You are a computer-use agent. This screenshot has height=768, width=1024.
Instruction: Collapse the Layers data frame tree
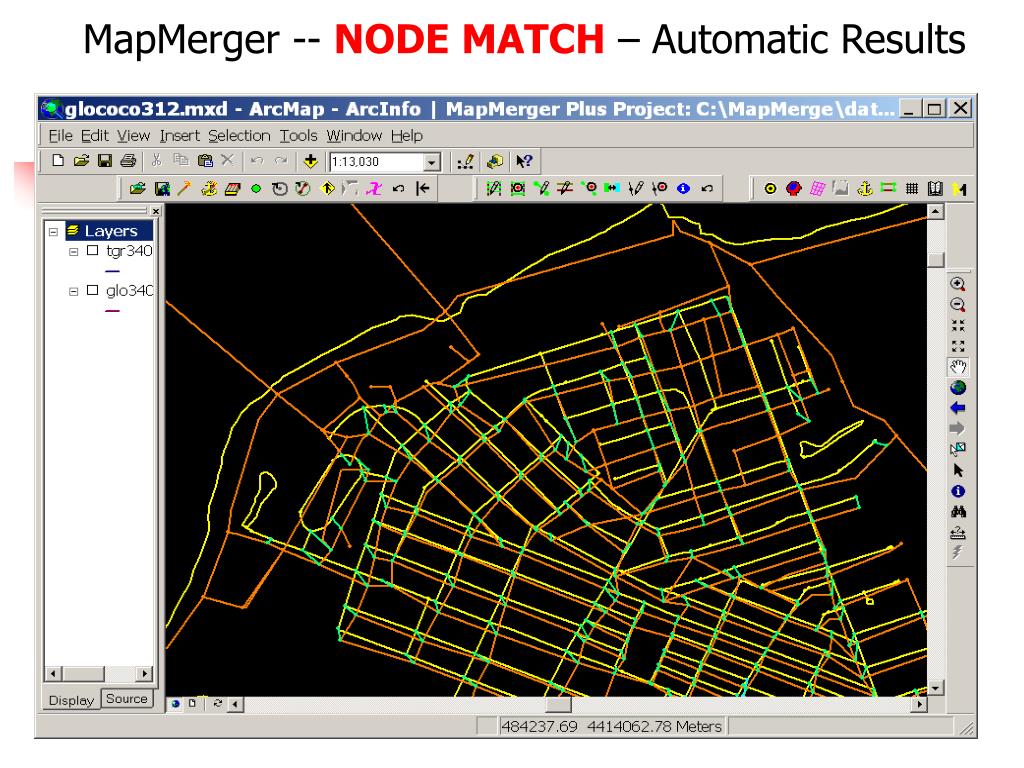point(54,231)
